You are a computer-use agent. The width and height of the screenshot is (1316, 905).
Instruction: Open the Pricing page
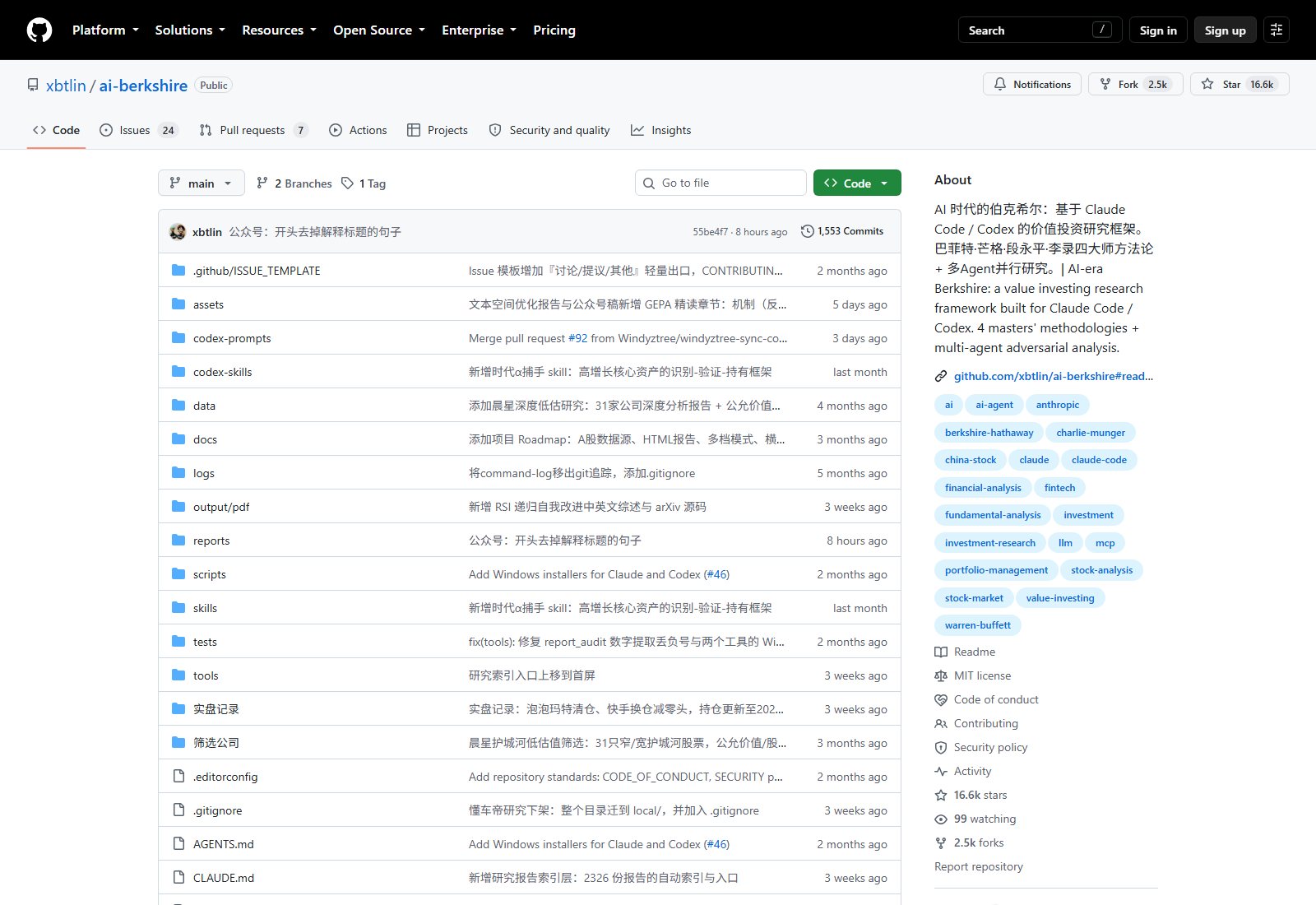(x=554, y=30)
